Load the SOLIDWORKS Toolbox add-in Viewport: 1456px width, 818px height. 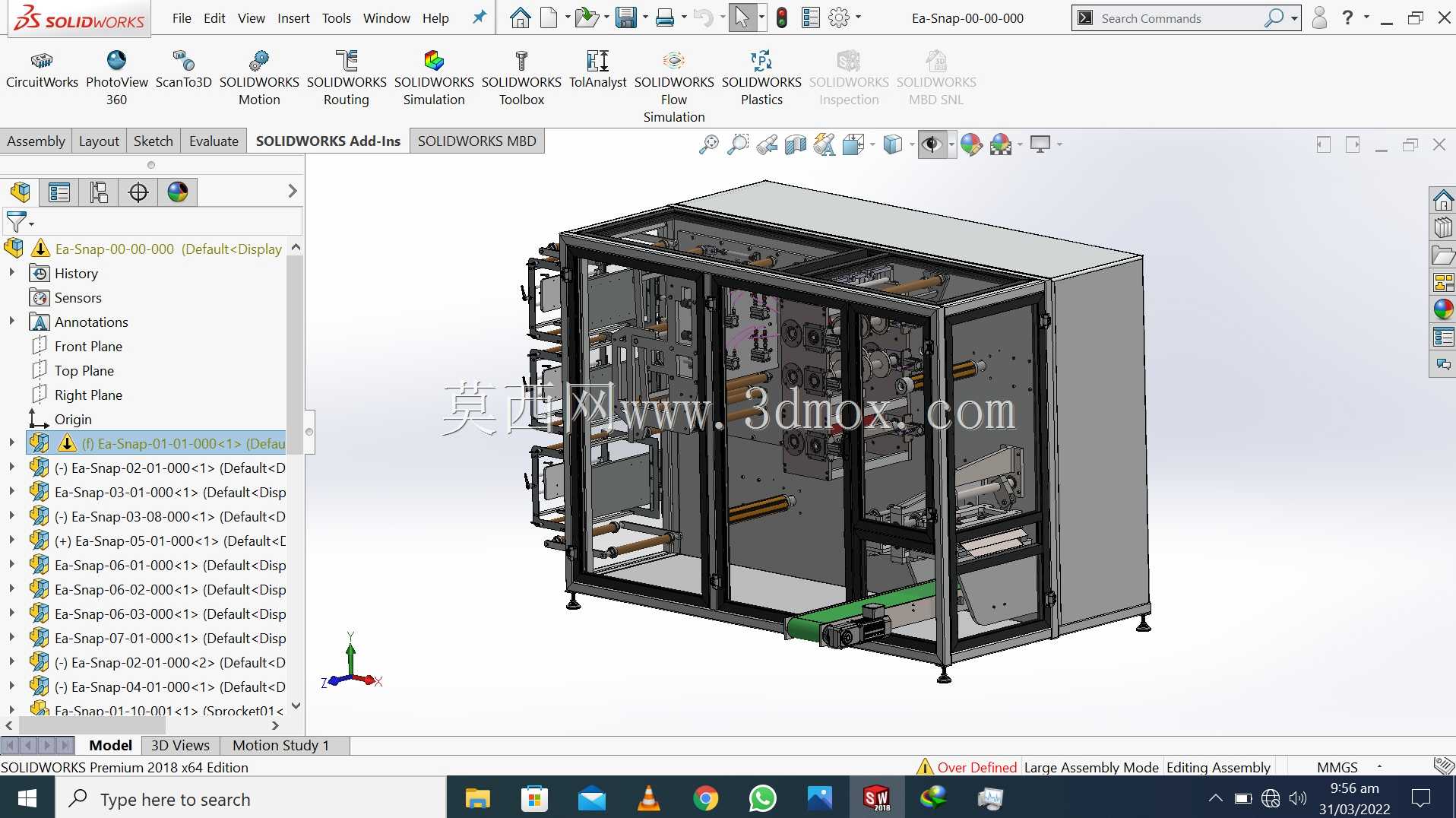click(521, 78)
